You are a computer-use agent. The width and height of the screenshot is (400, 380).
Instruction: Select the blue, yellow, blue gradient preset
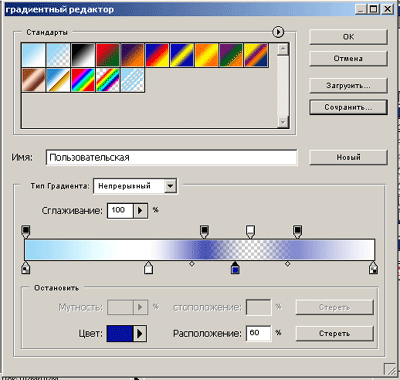click(182, 55)
